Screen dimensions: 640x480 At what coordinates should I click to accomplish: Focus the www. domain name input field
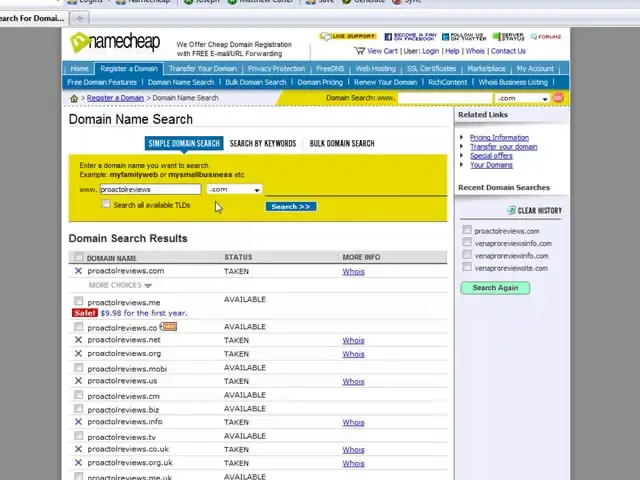(150, 189)
